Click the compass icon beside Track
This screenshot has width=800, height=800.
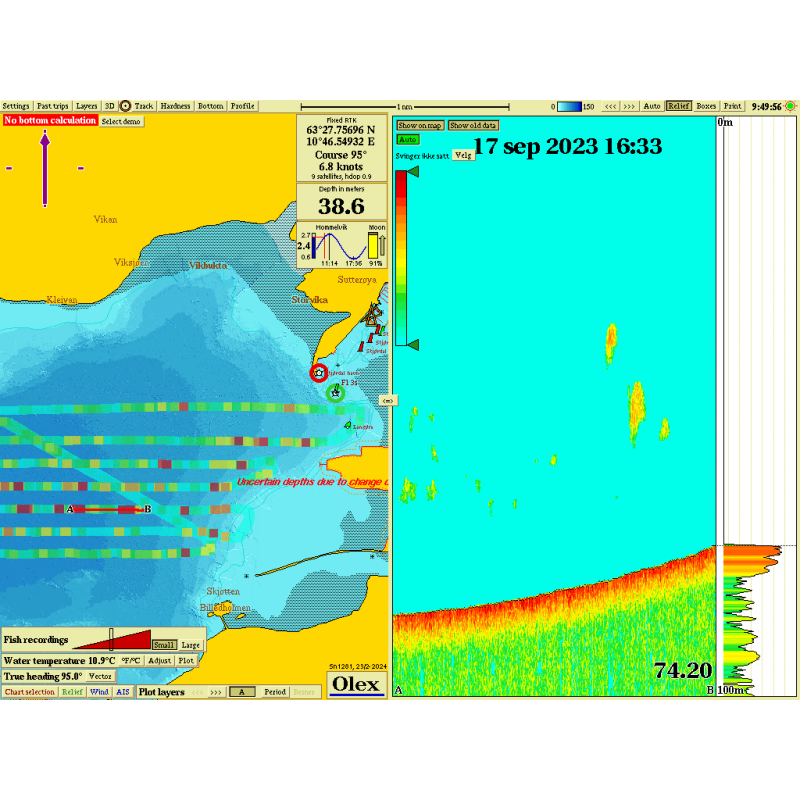(125, 105)
